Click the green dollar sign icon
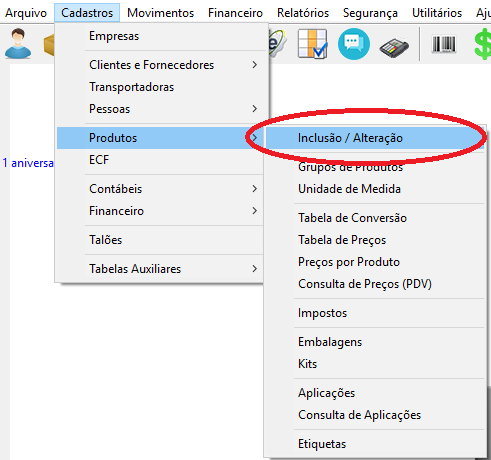 (482, 44)
